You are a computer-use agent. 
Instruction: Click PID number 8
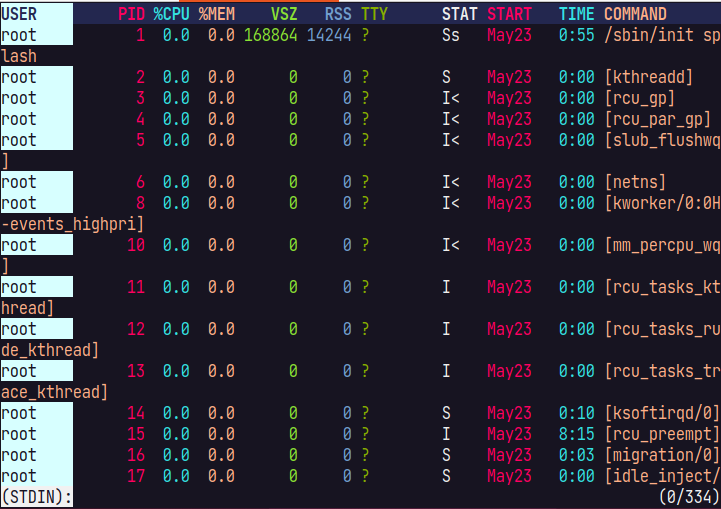pos(141,203)
